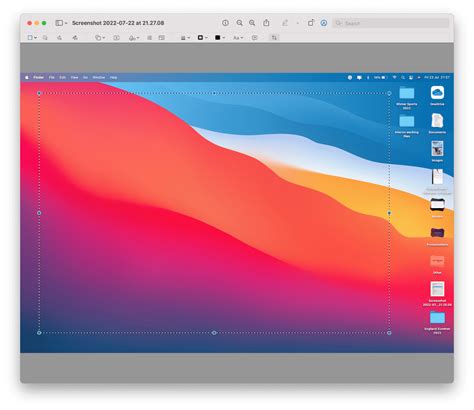The width and height of the screenshot is (474, 410).
Task: Zoom out with the minus magnifier
Action: (x=239, y=23)
